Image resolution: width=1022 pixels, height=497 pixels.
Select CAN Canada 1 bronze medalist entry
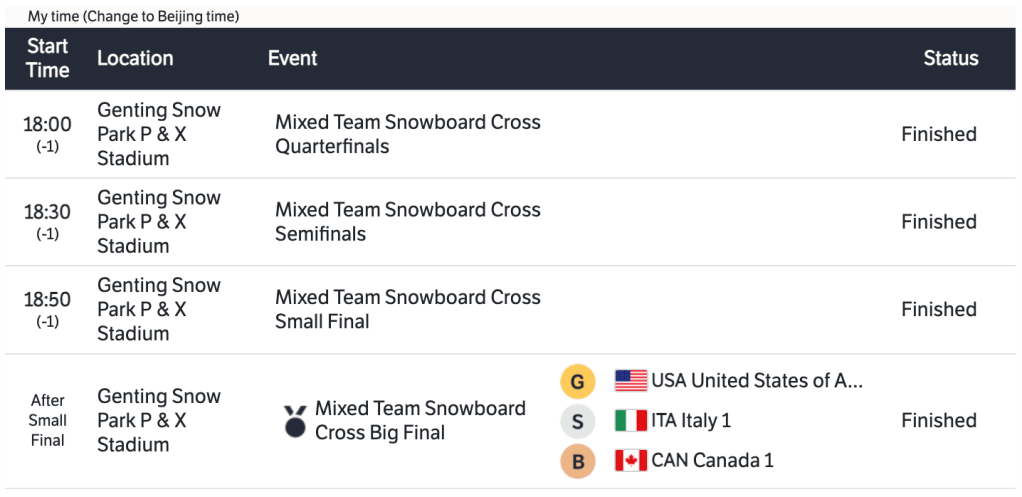(712, 461)
